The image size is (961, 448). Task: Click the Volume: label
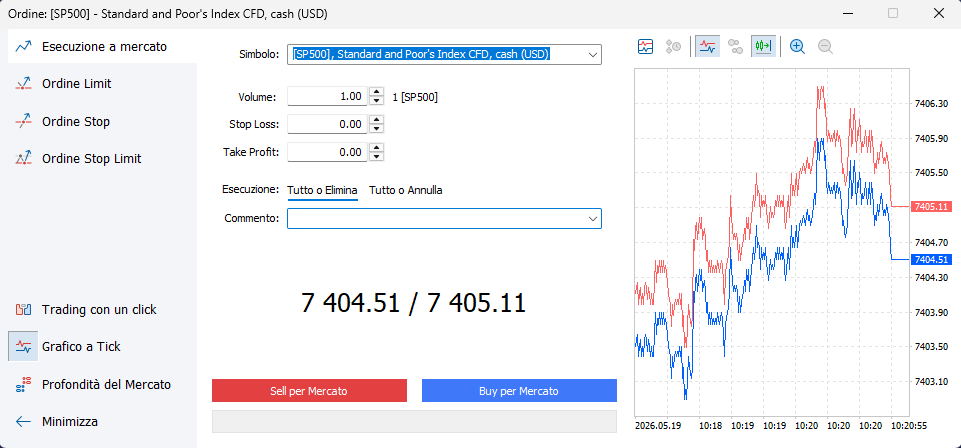(x=257, y=97)
